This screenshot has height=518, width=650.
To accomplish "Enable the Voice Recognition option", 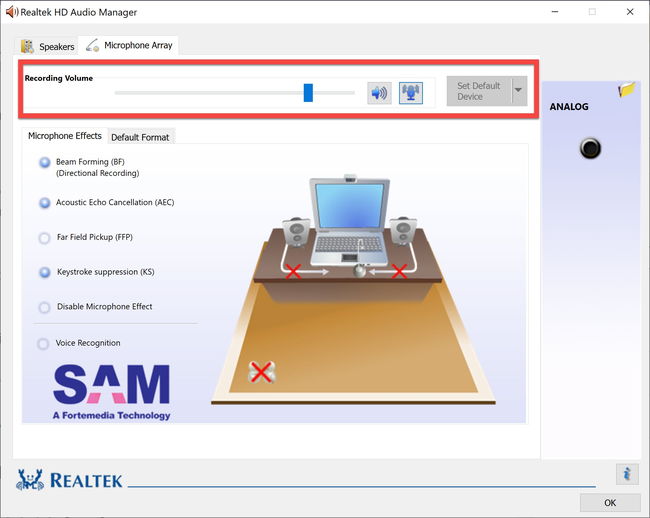I will tap(43, 344).
